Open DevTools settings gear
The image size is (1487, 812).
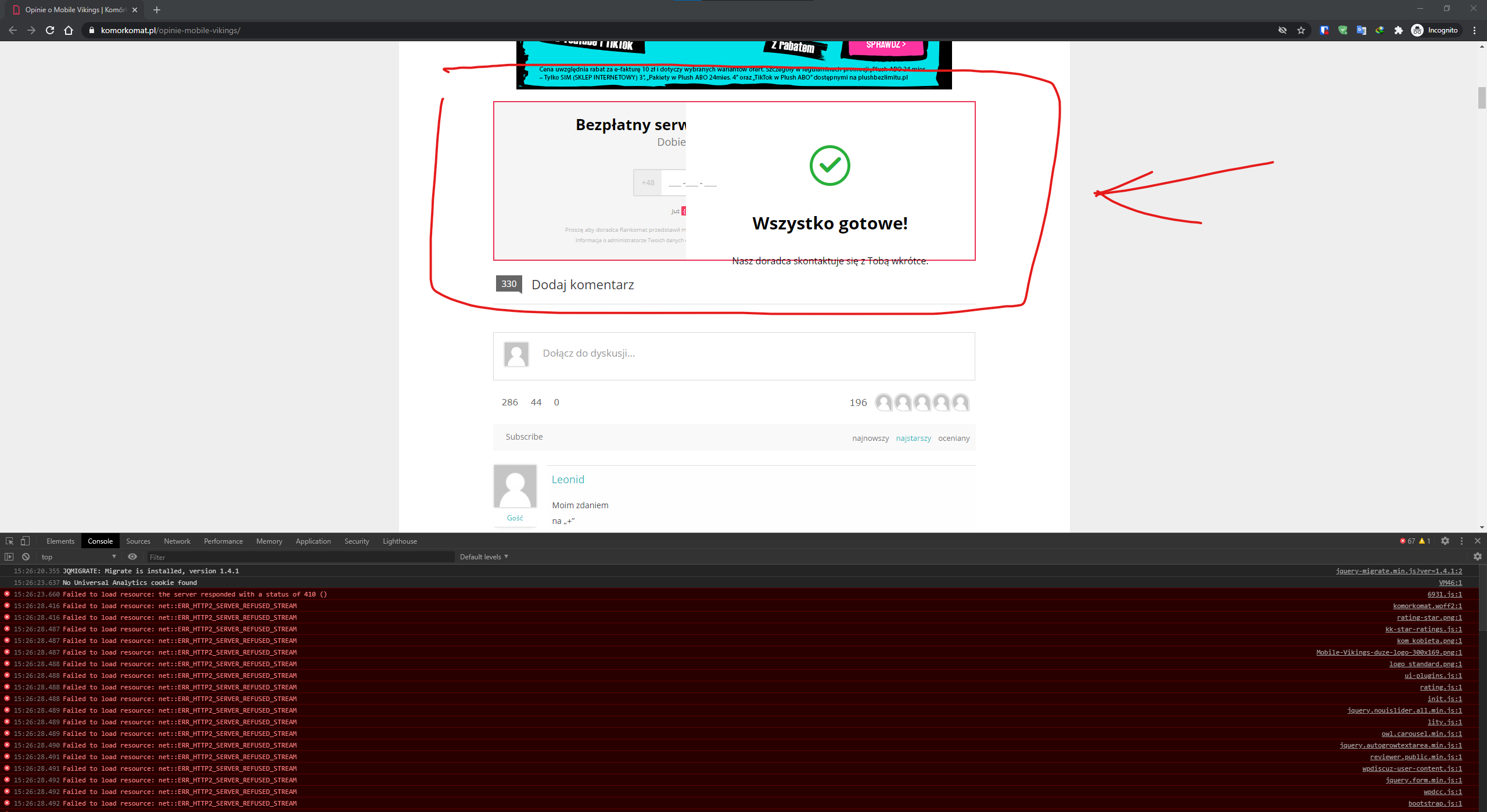(1445, 541)
